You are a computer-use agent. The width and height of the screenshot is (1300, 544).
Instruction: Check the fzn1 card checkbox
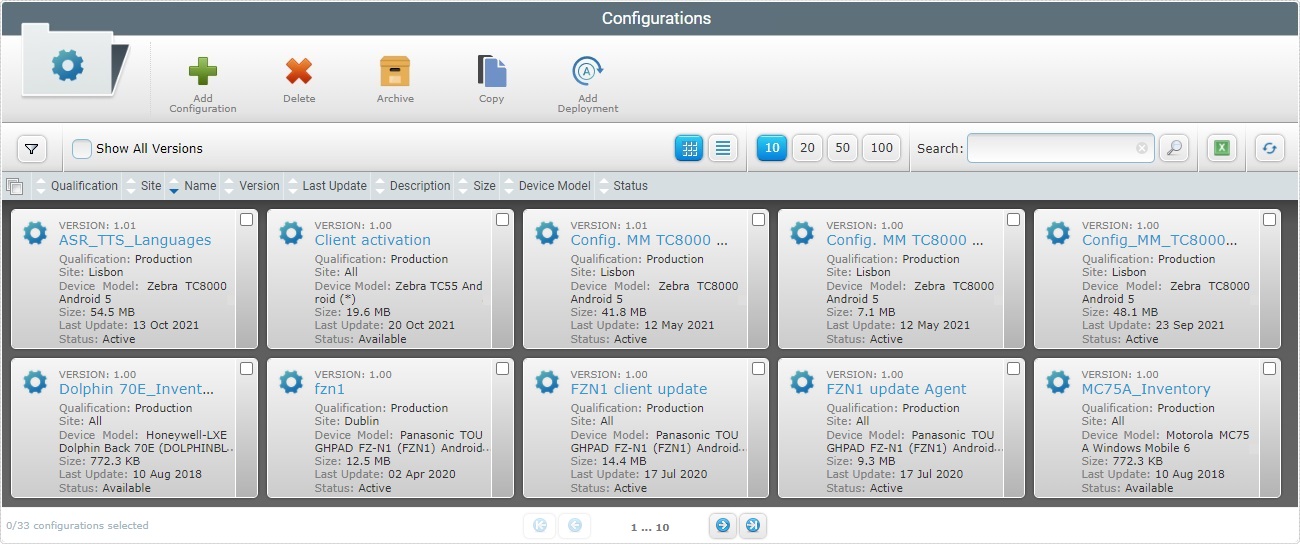click(502, 368)
